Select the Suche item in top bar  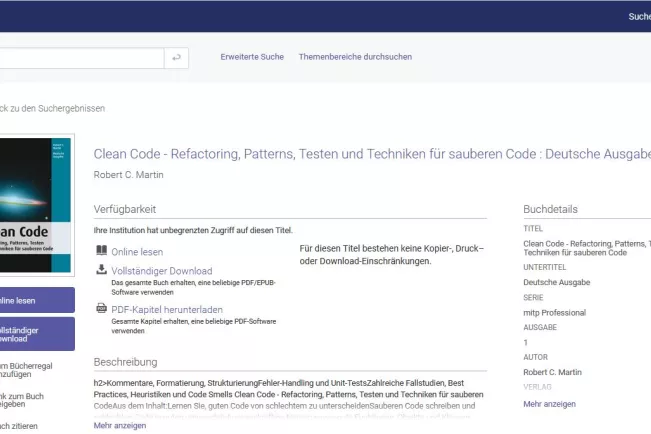pyautogui.click(x=639, y=16)
